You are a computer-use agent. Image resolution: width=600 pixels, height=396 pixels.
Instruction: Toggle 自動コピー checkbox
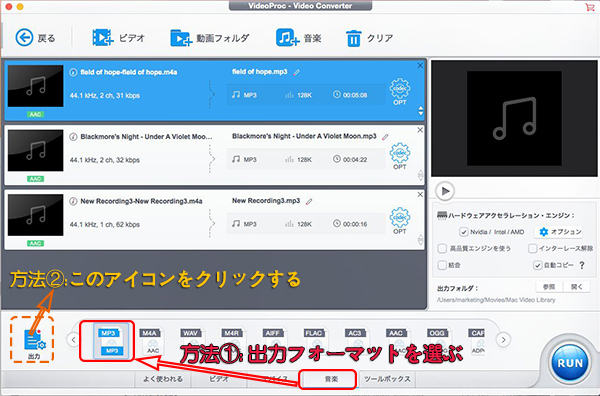tap(538, 265)
